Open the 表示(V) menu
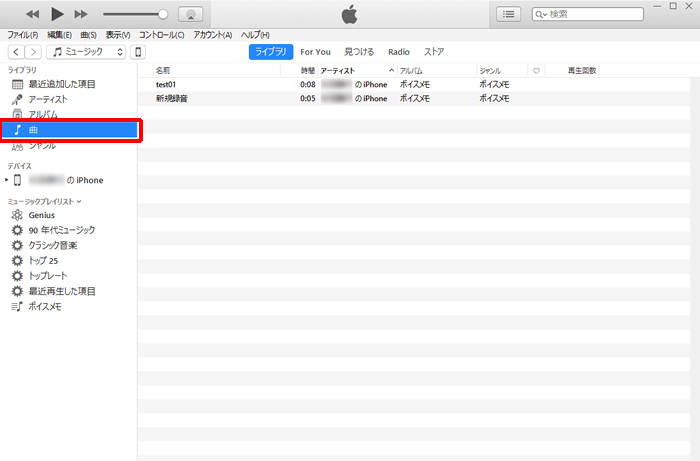The width and height of the screenshot is (700, 461). [x=118, y=35]
